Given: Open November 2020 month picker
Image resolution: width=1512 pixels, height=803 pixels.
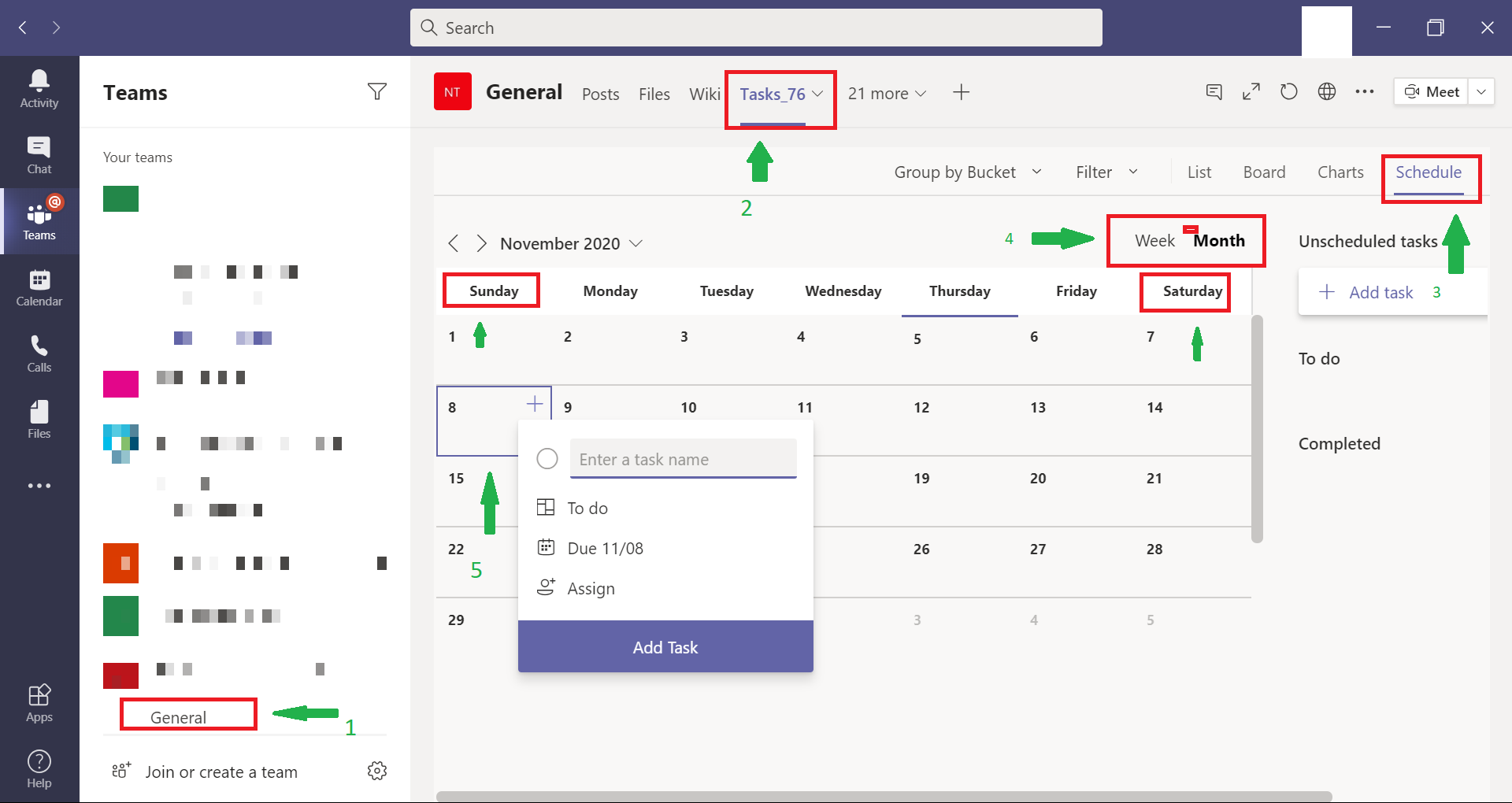Looking at the screenshot, I should tap(572, 244).
